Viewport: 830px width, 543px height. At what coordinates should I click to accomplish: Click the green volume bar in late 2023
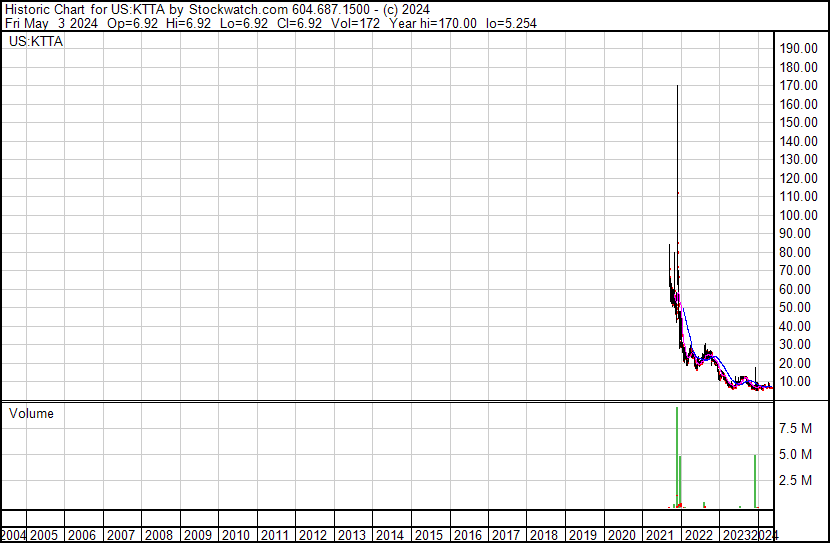[x=755, y=481]
